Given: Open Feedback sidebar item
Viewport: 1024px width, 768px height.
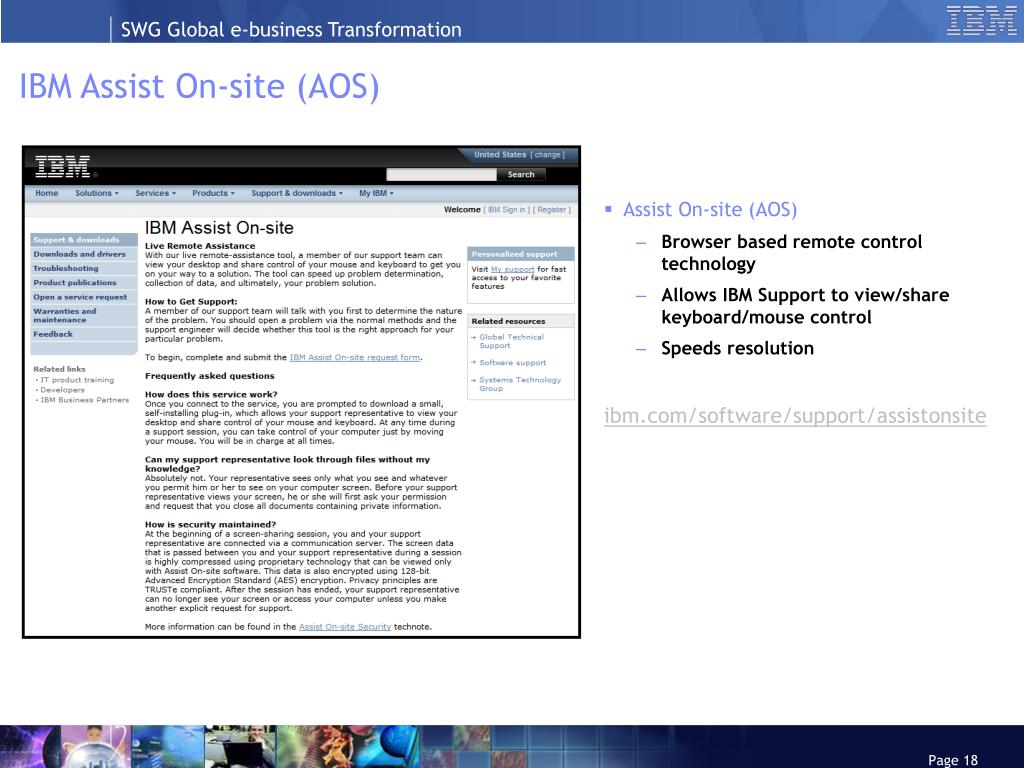Looking at the screenshot, I should 84,334.
